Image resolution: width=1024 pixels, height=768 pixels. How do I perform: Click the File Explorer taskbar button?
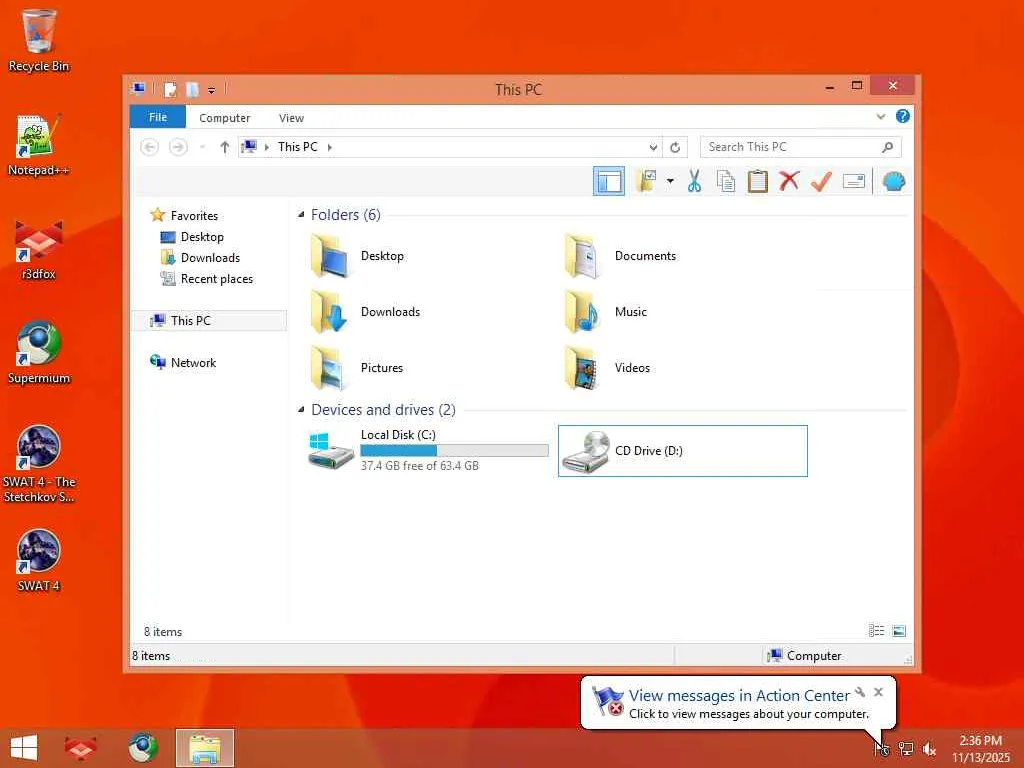point(204,748)
